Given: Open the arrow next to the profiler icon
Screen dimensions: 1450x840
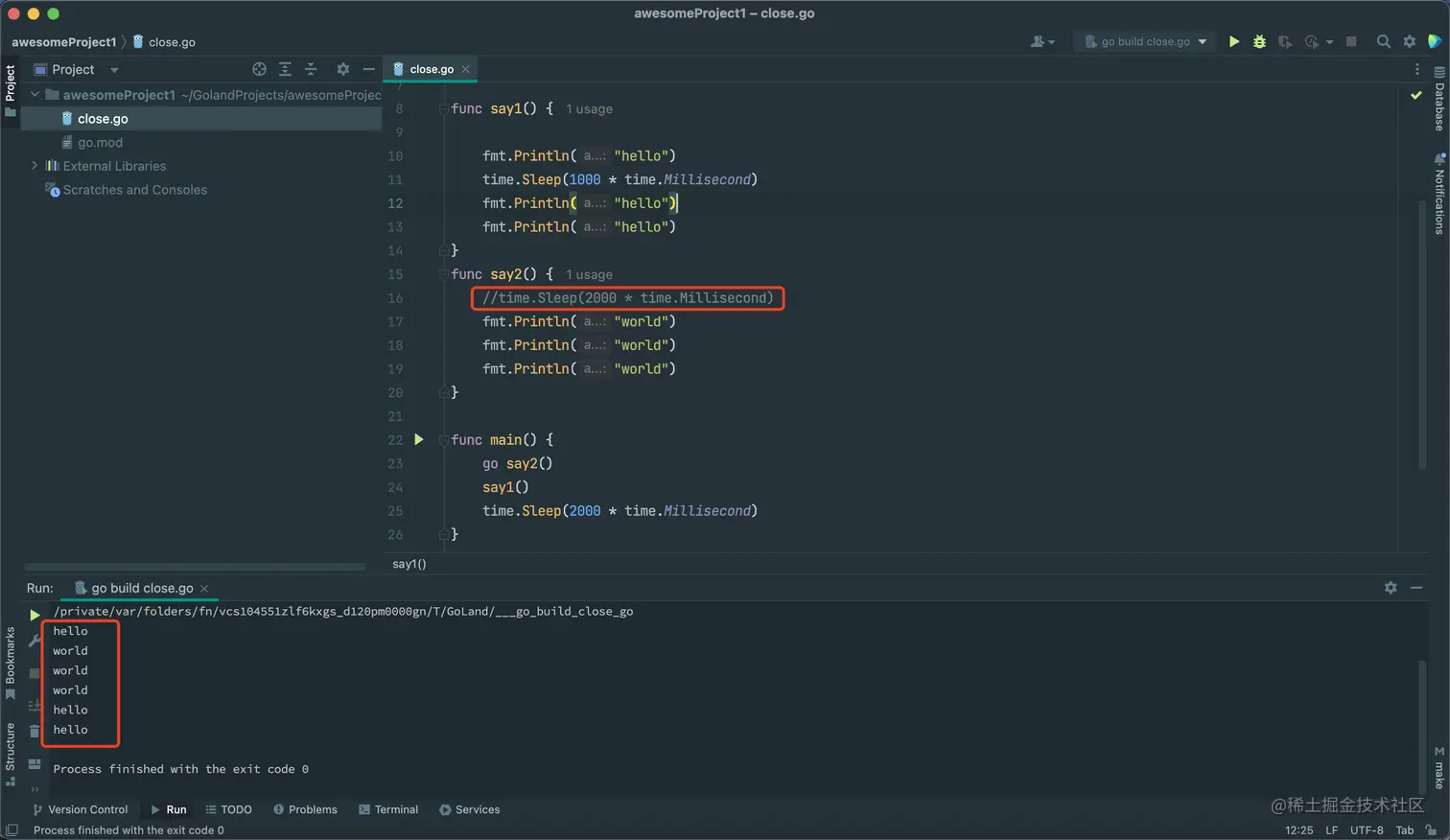Looking at the screenshot, I should click(1329, 42).
